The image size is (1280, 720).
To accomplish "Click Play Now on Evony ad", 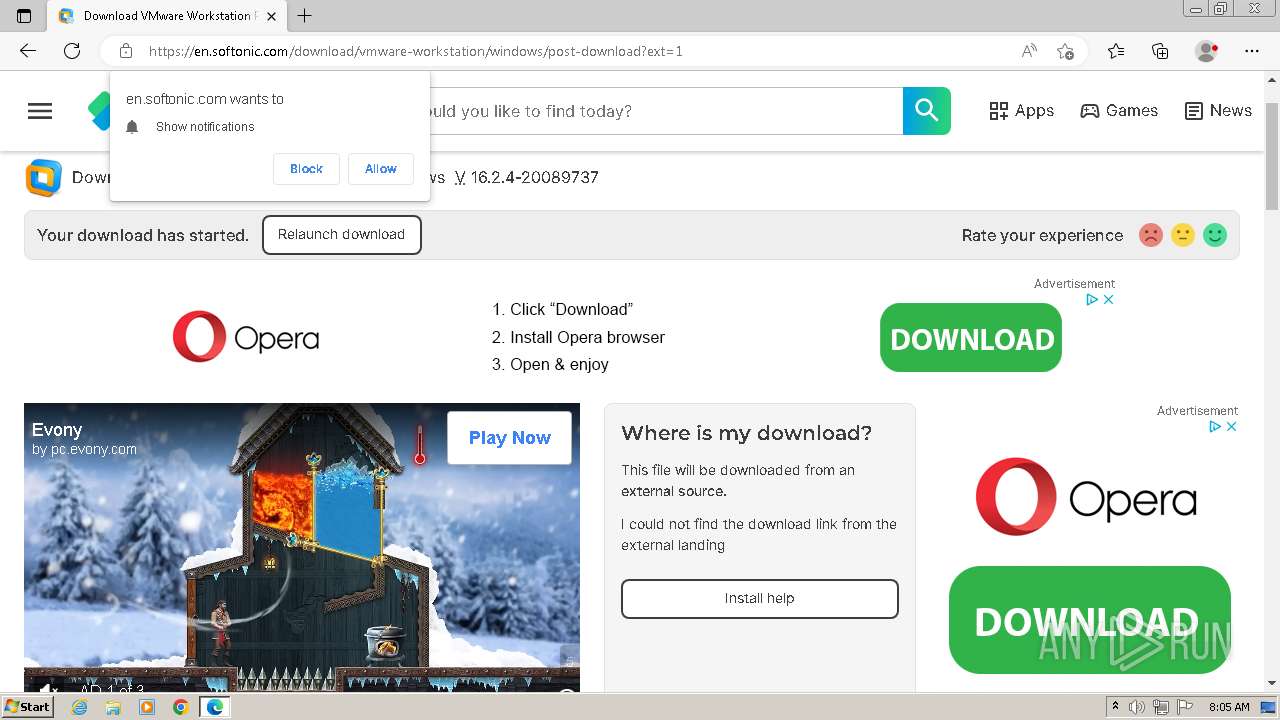I will [509, 438].
